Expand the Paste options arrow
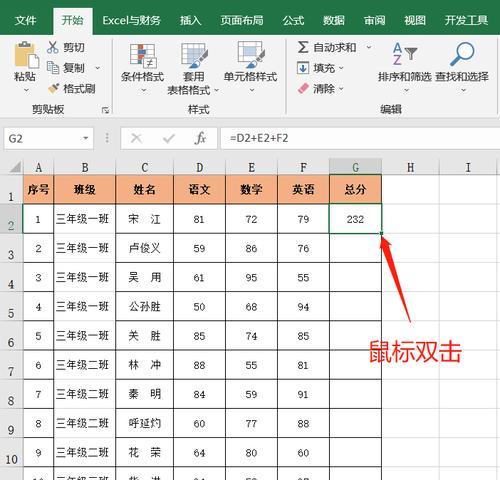 (x=26, y=90)
